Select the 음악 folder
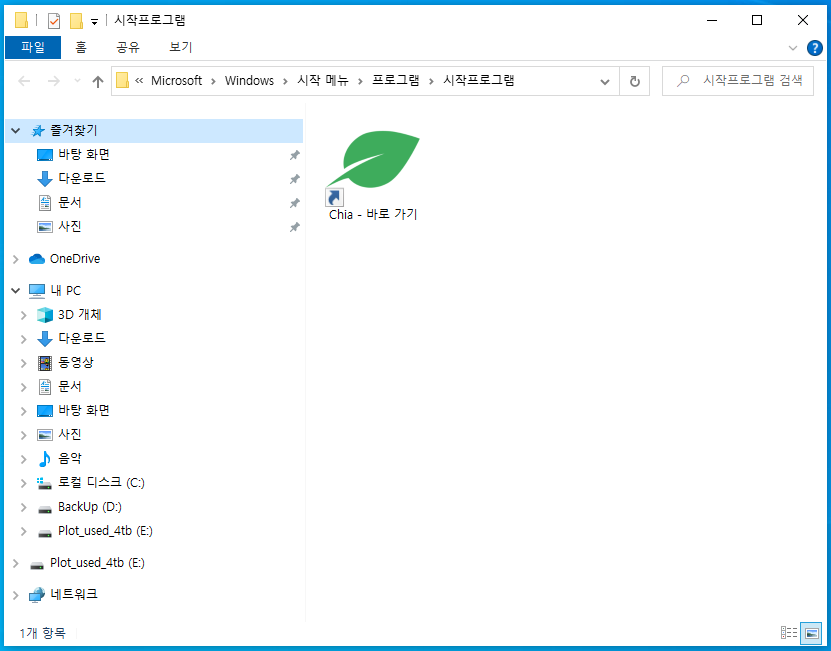Viewport: 831px width, 651px height. click(69, 459)
